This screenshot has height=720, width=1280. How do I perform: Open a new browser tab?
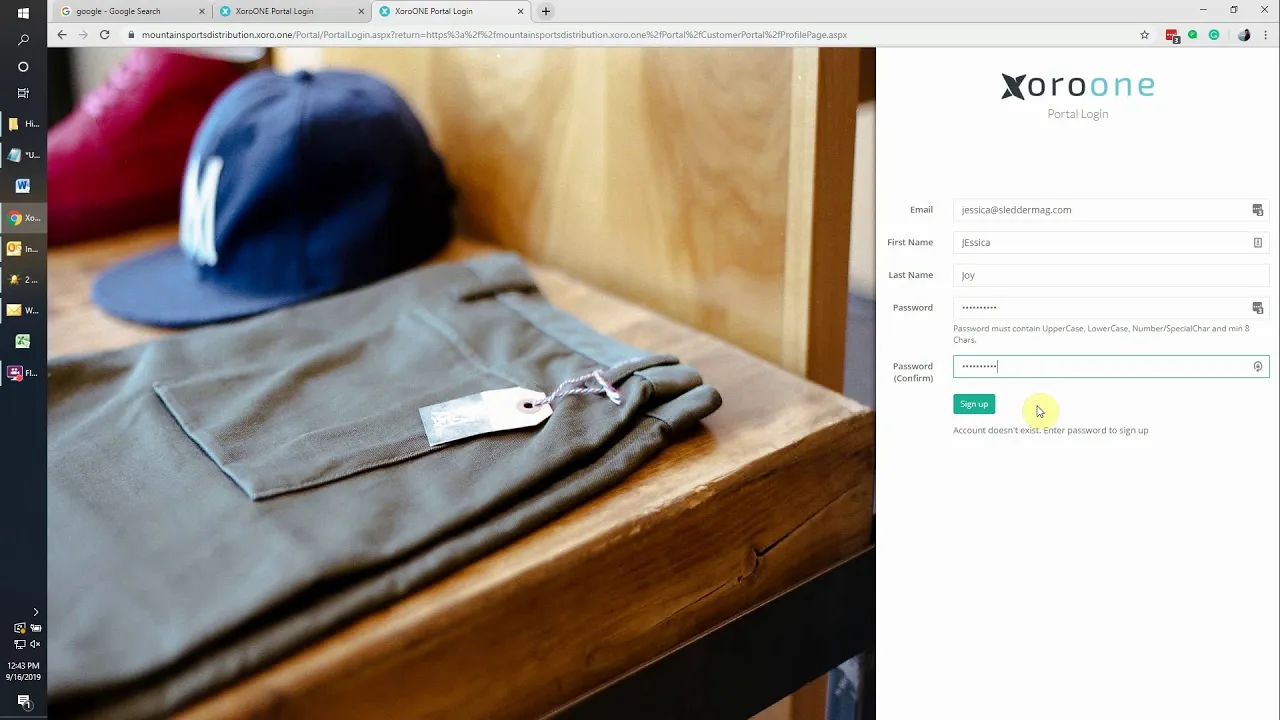pyautogui.click(x=545, y=11)
